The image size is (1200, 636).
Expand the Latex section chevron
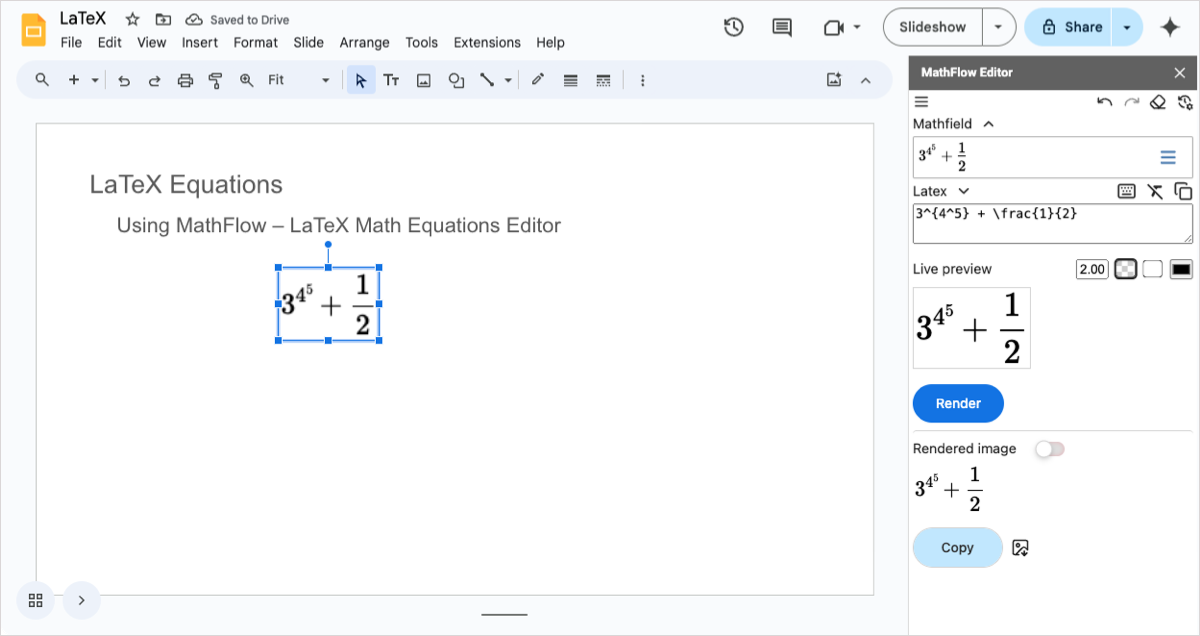tap(964, 191)
